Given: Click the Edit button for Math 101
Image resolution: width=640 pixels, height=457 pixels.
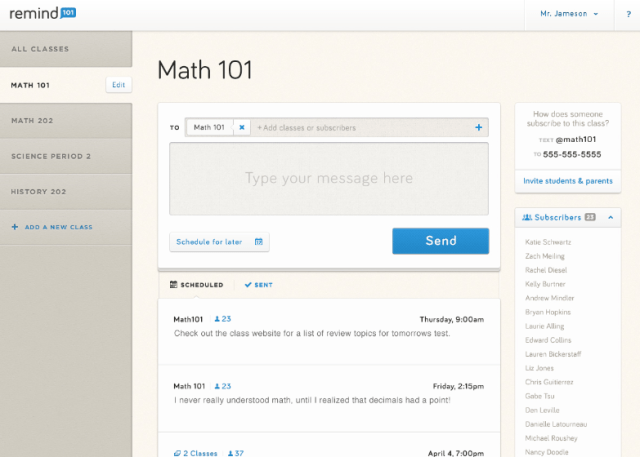Looking at the screenshot, I should pos(119,85).
